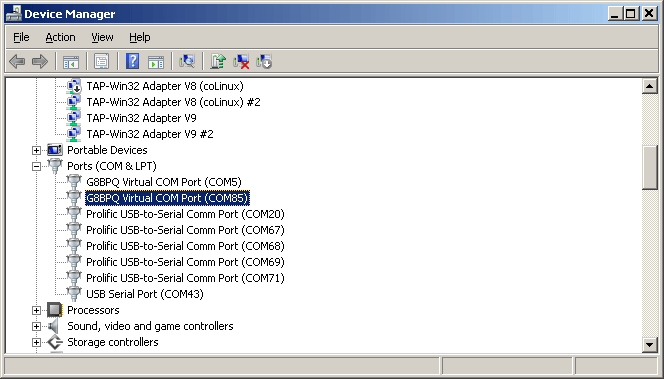Click the vertical scrollbar down arrow
This screenshot has width=664, height=379.
pos(649,344)
